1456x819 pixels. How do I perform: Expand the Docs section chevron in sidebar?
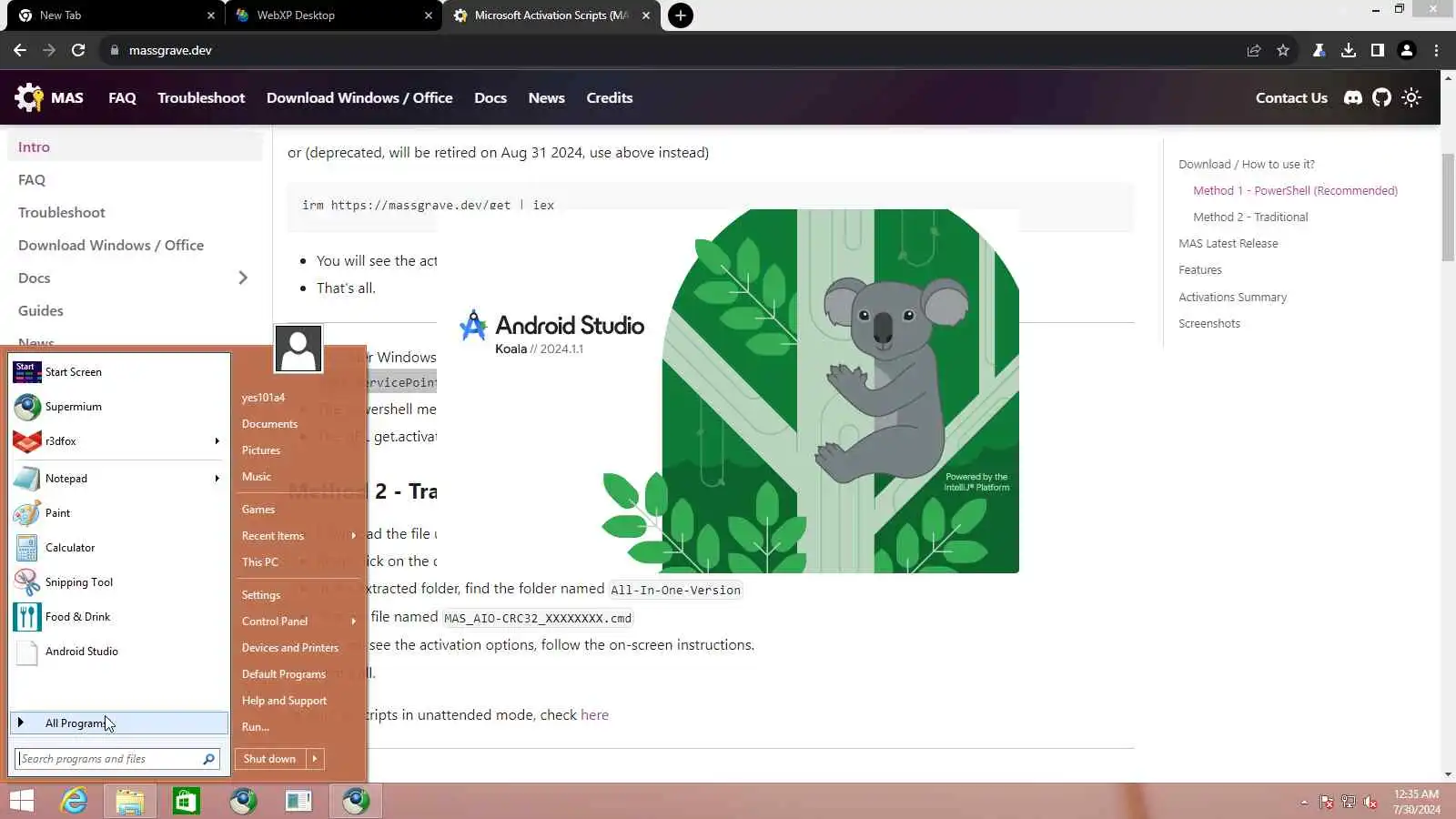click(243, 278)
